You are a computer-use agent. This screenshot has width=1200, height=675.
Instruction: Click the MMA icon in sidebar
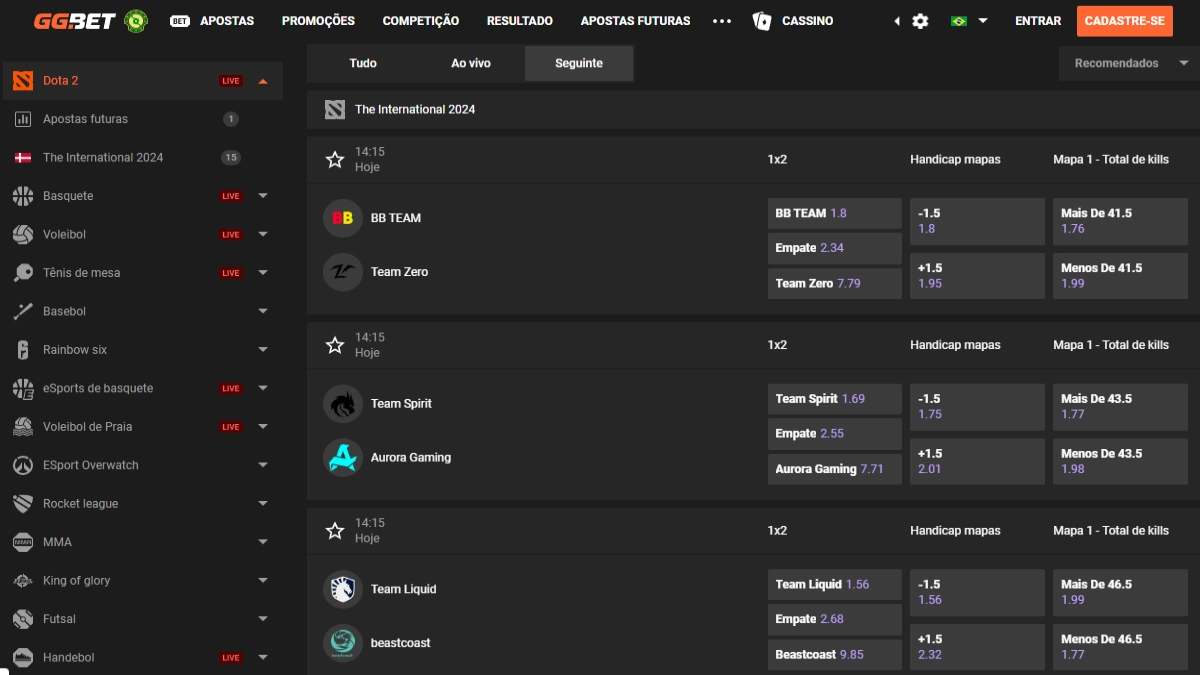tap(23, 543)
